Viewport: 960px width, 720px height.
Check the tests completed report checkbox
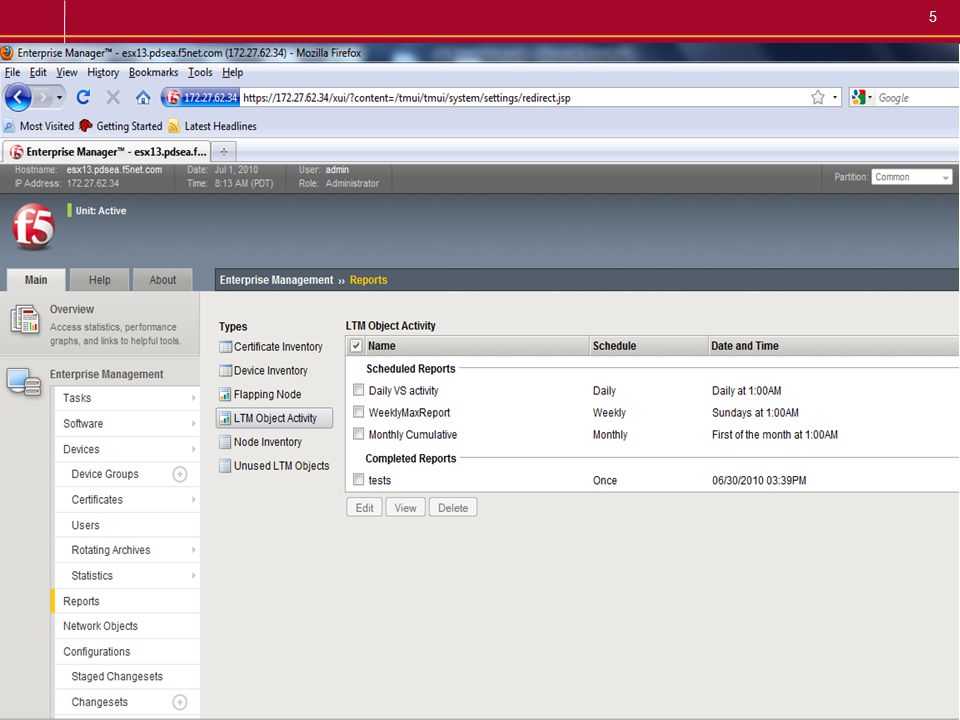pos(358,479)
